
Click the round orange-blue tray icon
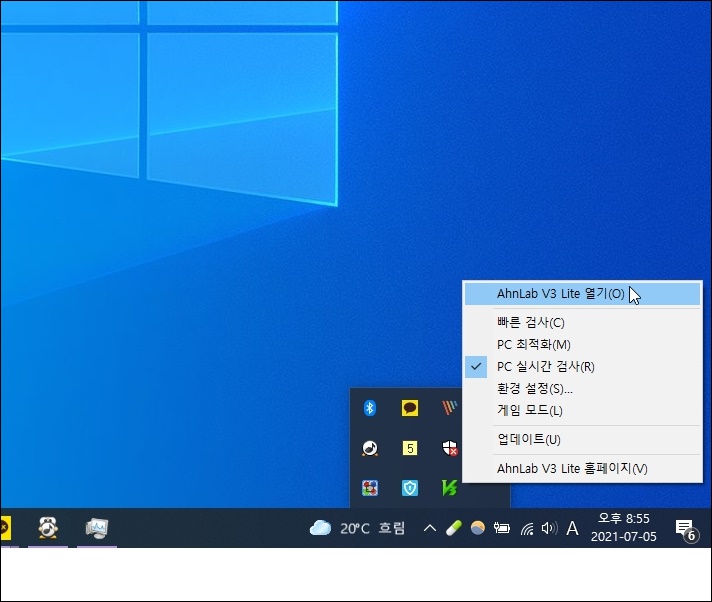pyautogui.click(x=477, y=528)
